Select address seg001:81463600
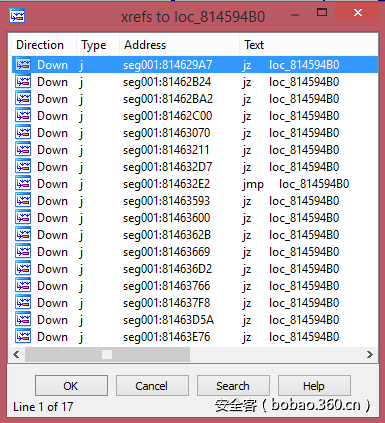 pos(167,218)
